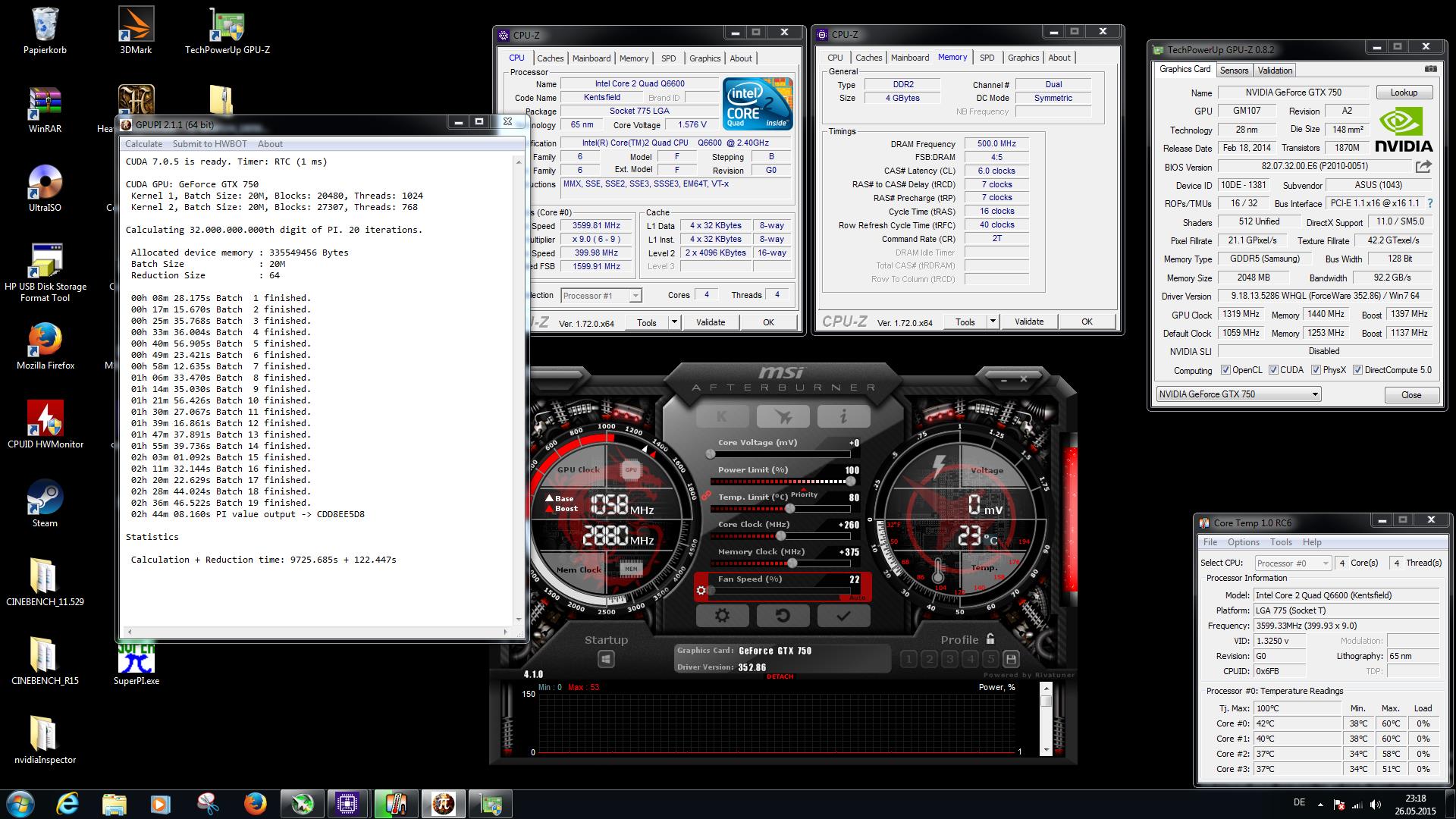Viewport: 1456px width, 819px height.
Task: Toggle power and temp limit link icon
Action: 706,495
